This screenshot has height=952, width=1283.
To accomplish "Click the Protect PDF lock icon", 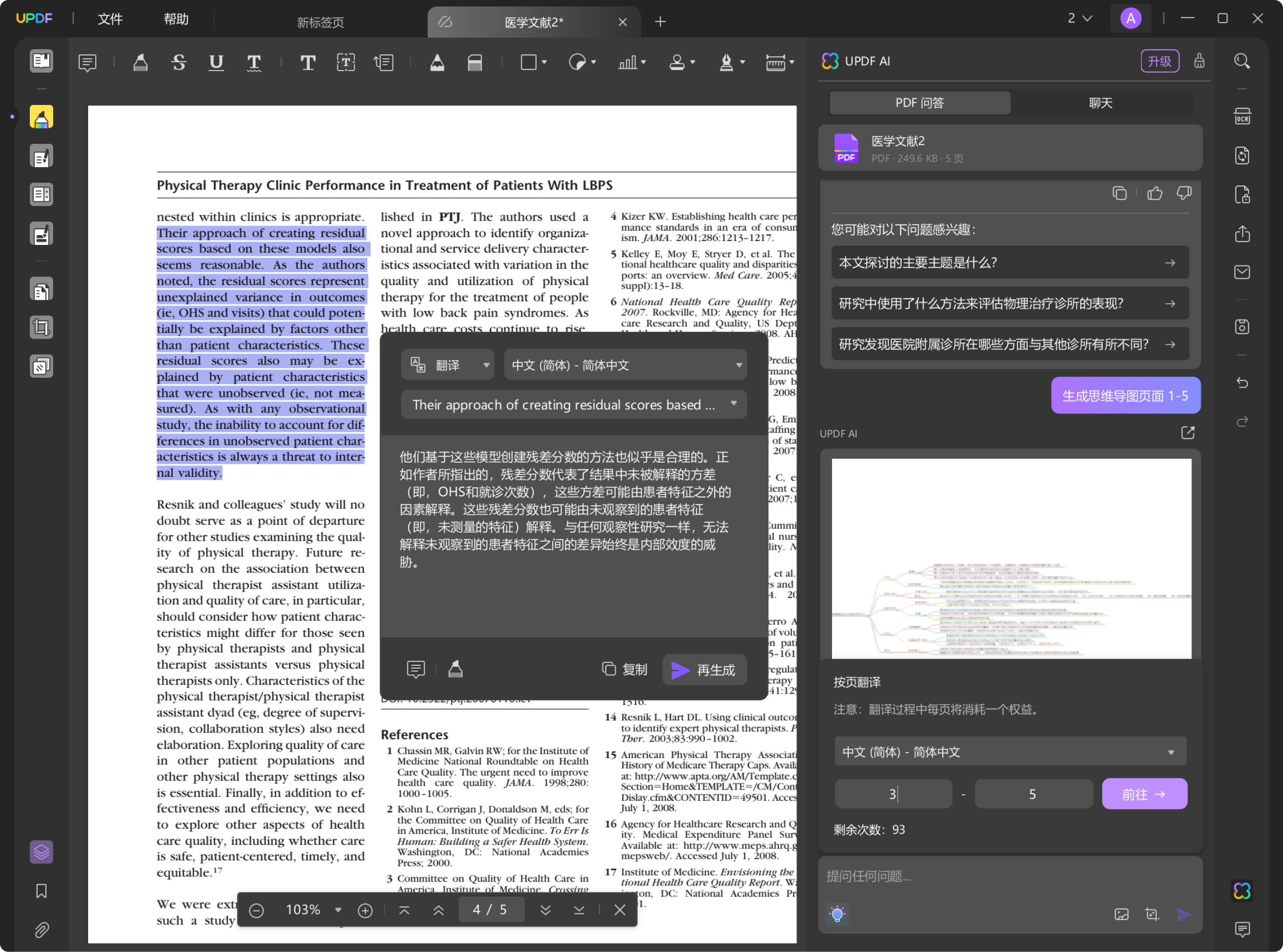I will click(x=1242, y=195).
